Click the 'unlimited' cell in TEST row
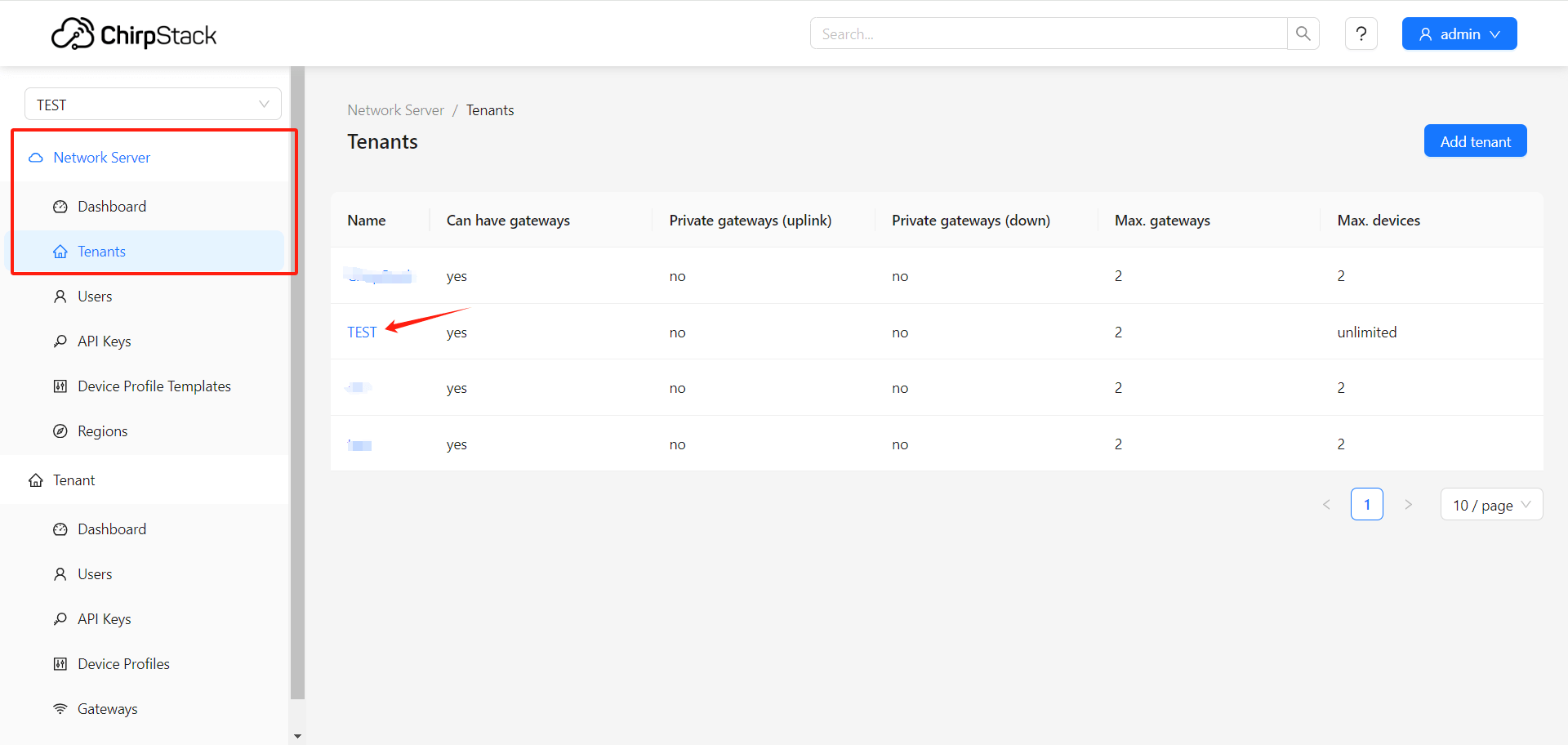This screenshot has height=745, width=1568. point(1367,332)
